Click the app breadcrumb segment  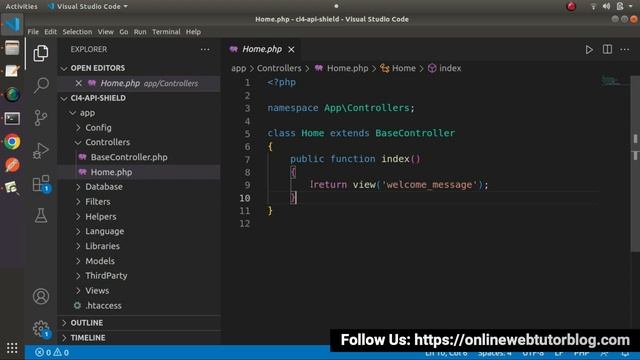(x=239, y=69)
